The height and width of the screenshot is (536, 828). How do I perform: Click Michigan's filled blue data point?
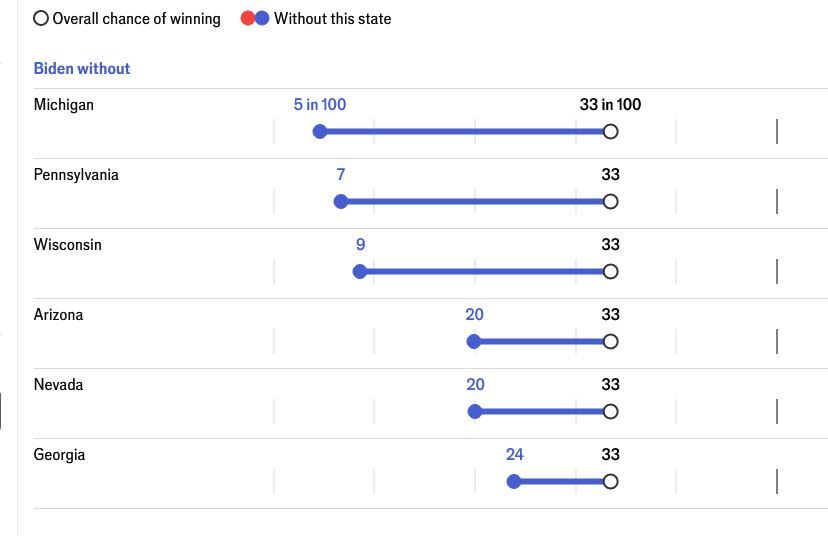pyautogui.click(x=320, y=131)
